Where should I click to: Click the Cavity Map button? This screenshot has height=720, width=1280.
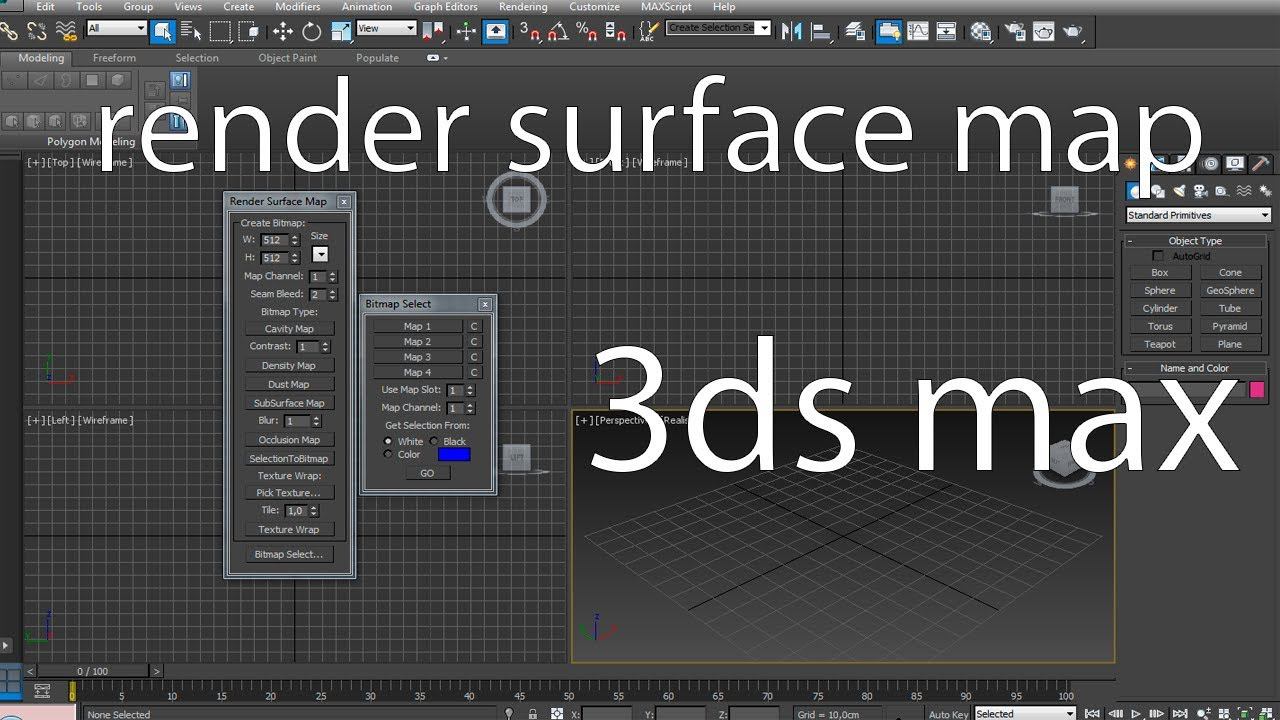click(x=289, y=329)
